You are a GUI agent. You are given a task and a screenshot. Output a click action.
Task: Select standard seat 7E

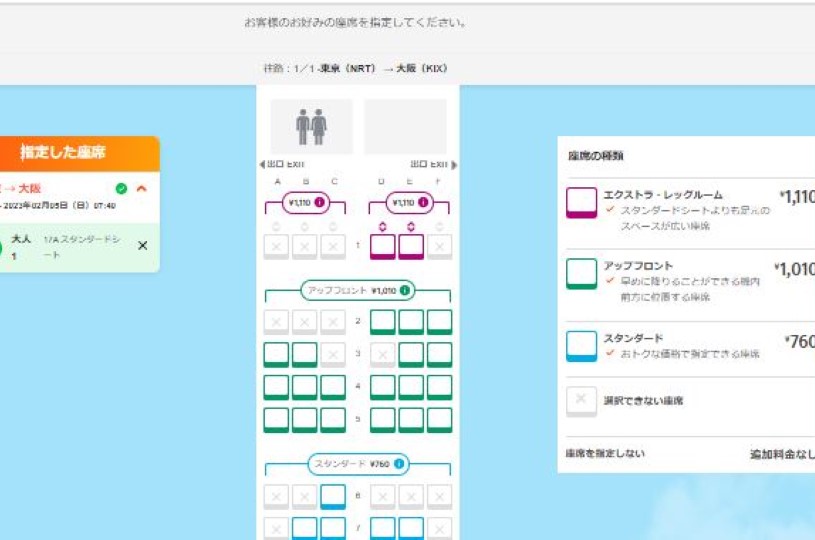tap(411, 529)
